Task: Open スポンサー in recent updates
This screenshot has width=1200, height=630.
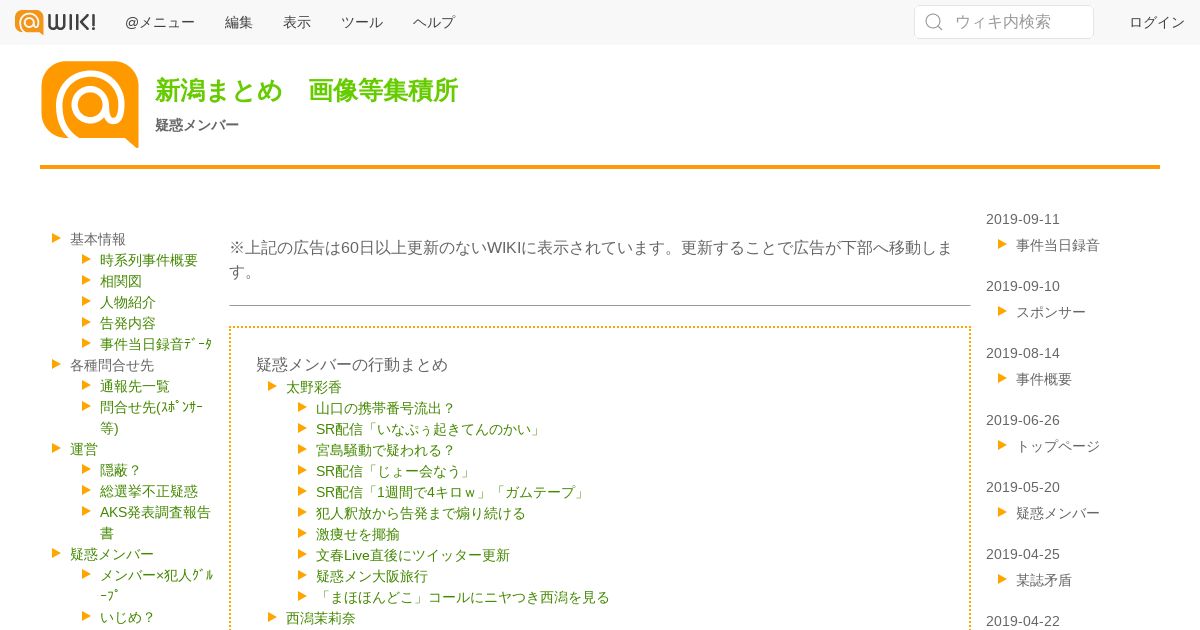Action: click(x=1051, y=312)
